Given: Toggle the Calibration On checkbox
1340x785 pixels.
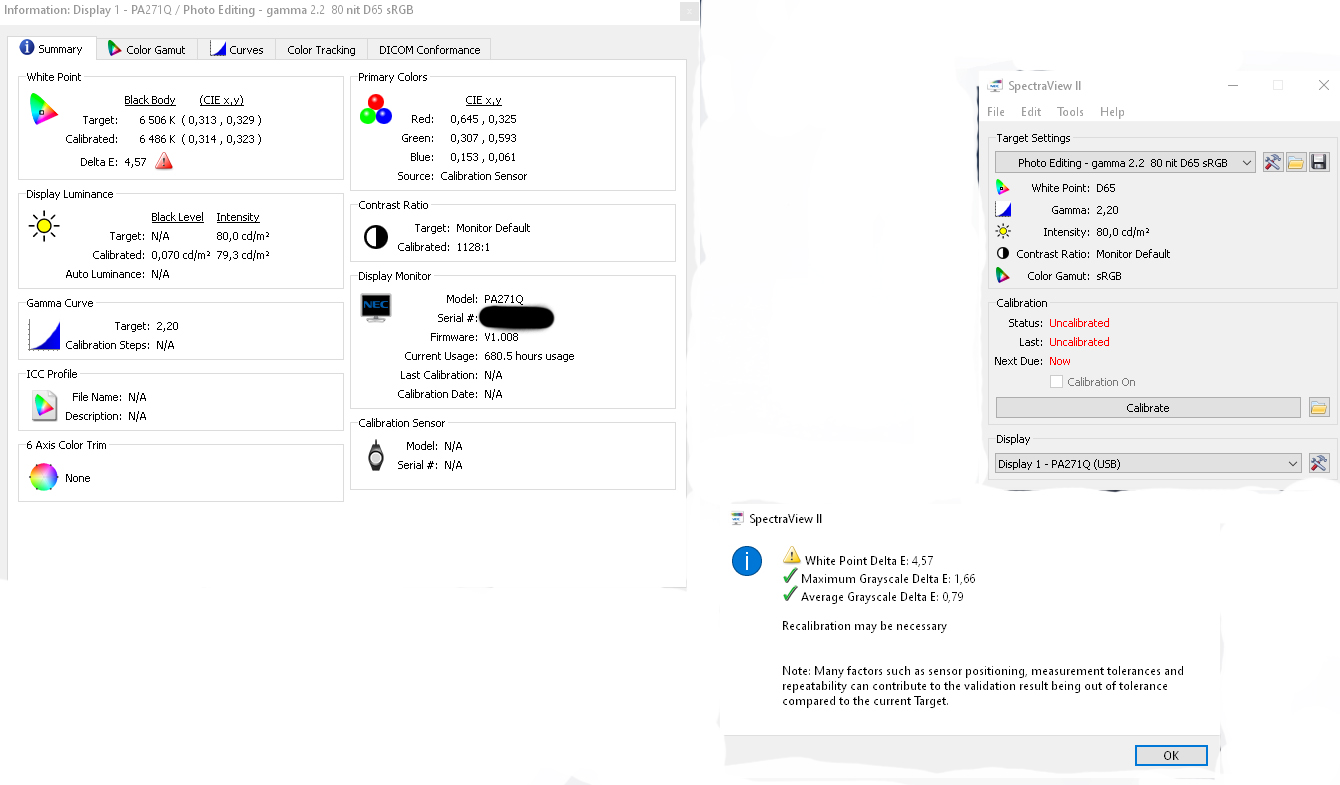Looking at the screenshot, I should pos(1056,382).
